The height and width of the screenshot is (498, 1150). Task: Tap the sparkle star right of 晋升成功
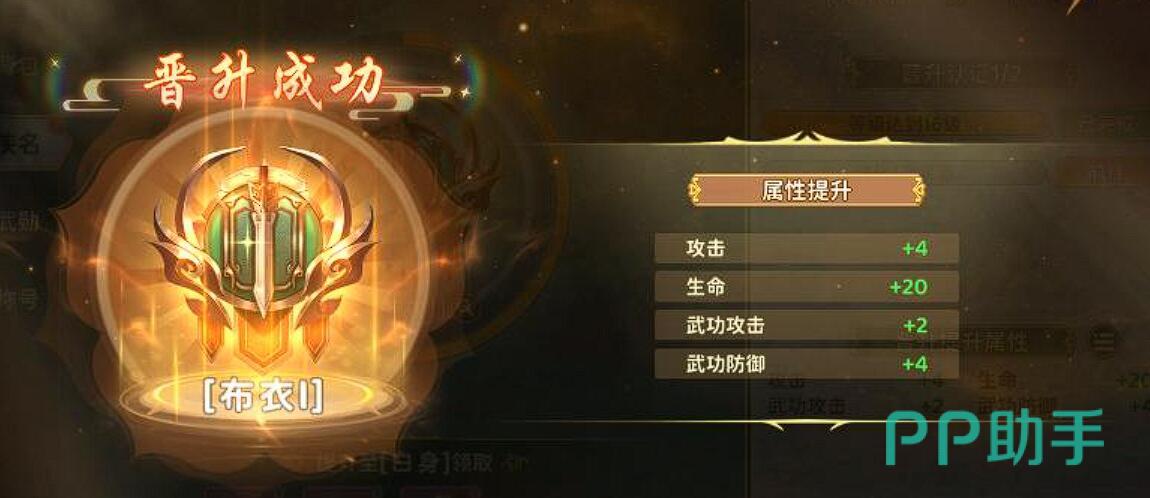(464, 92)
